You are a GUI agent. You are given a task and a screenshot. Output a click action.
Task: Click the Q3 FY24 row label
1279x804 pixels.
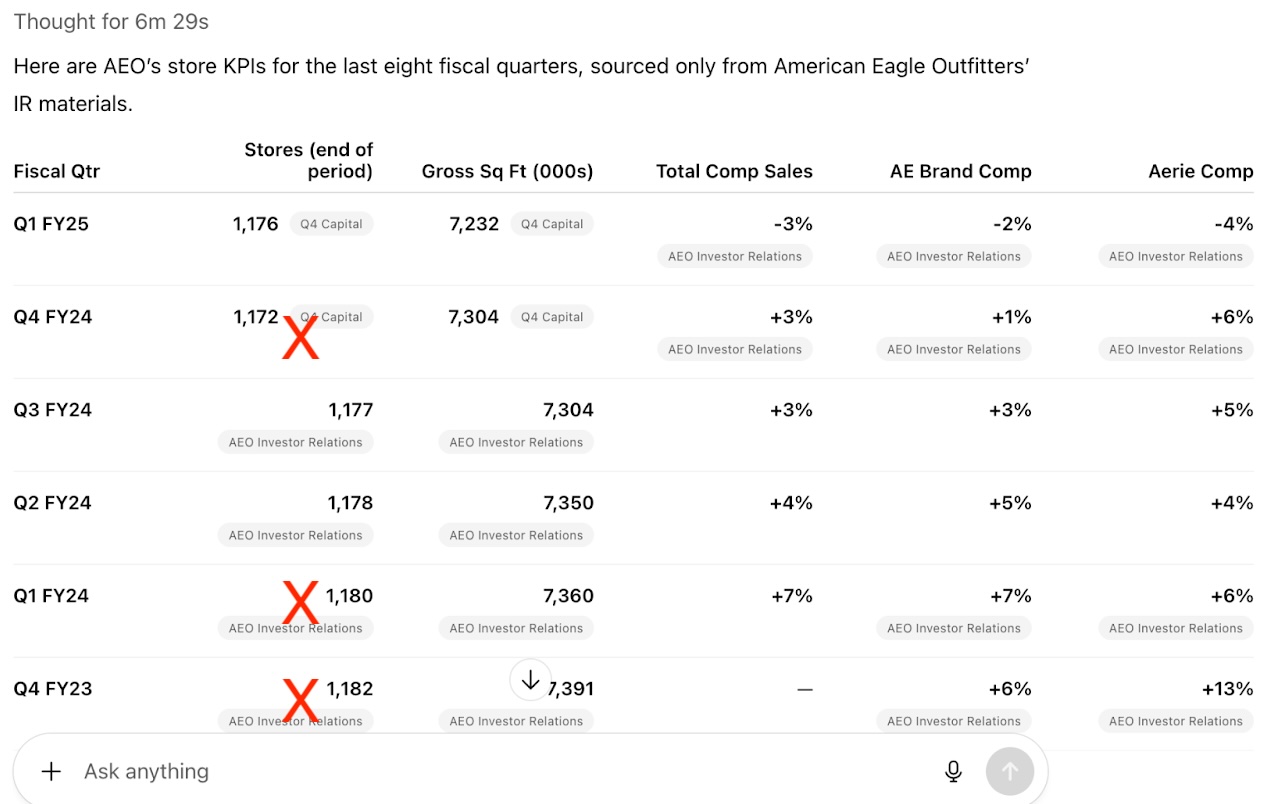53,410
